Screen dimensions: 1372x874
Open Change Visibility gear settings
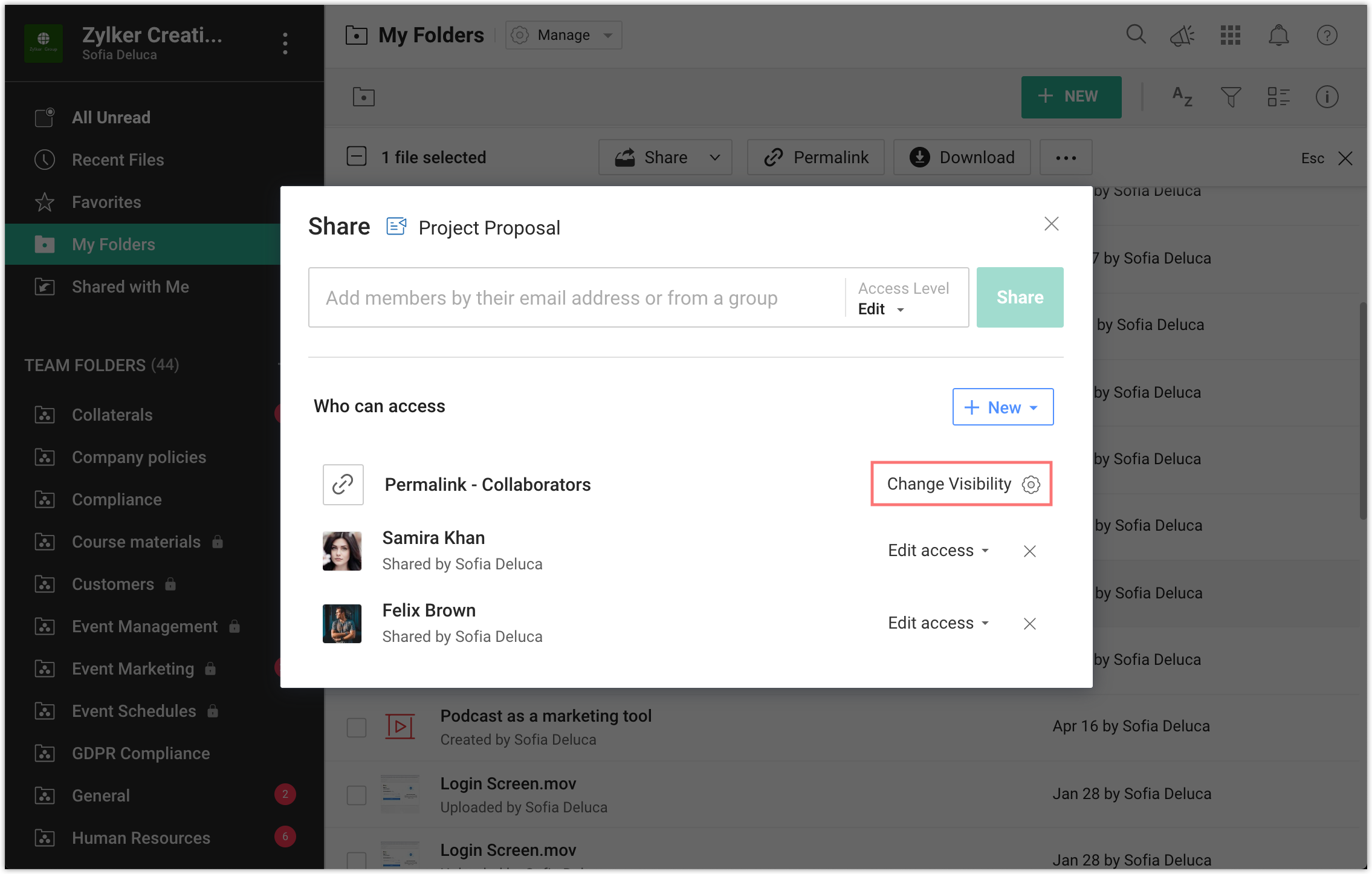tap(1031, 484)
